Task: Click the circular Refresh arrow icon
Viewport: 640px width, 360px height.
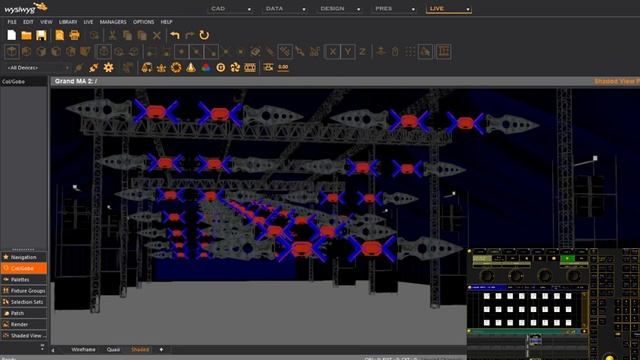Action: click(x=204, y=35)
